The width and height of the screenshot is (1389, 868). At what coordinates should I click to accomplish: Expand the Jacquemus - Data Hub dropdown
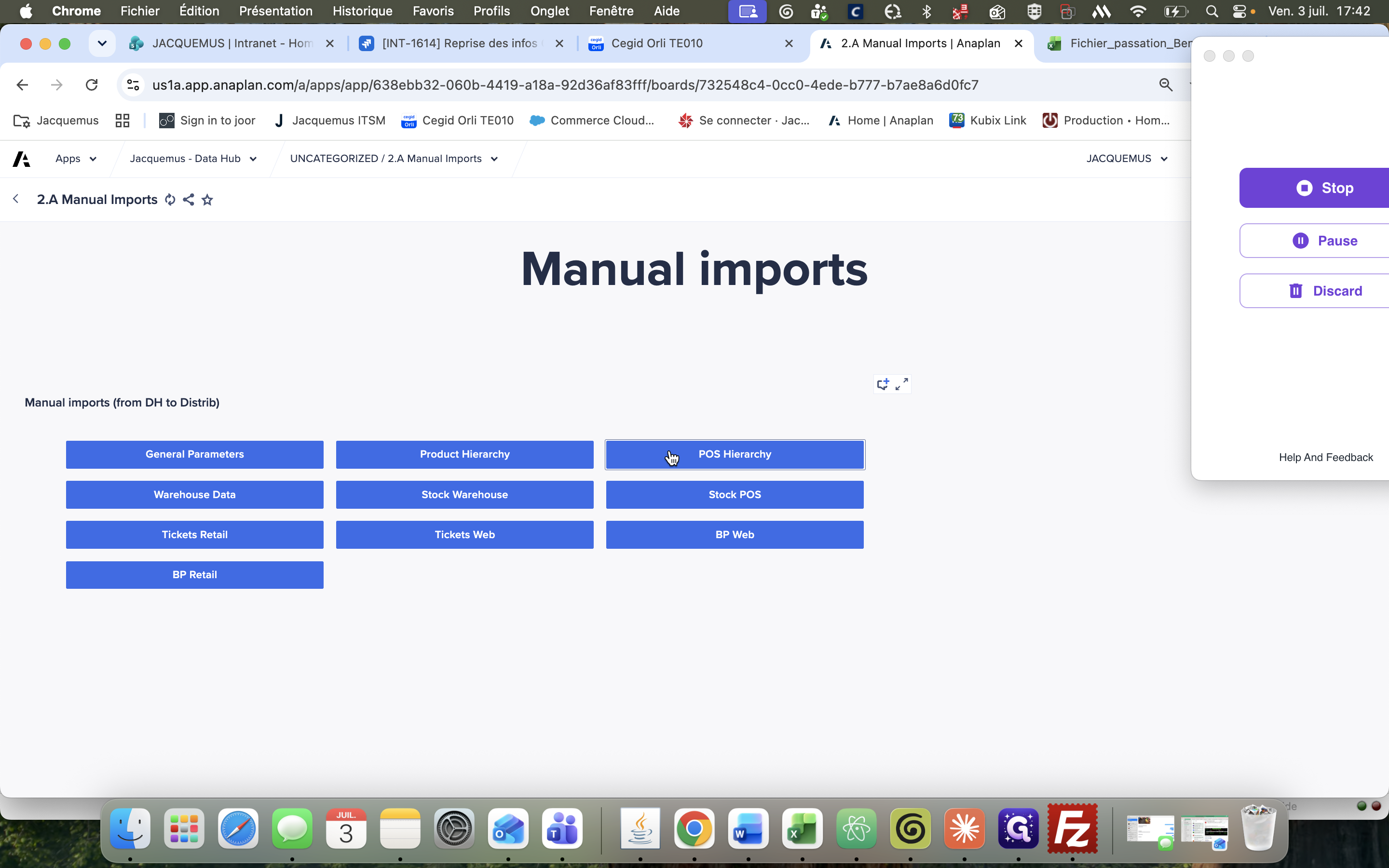coord(193,159)
